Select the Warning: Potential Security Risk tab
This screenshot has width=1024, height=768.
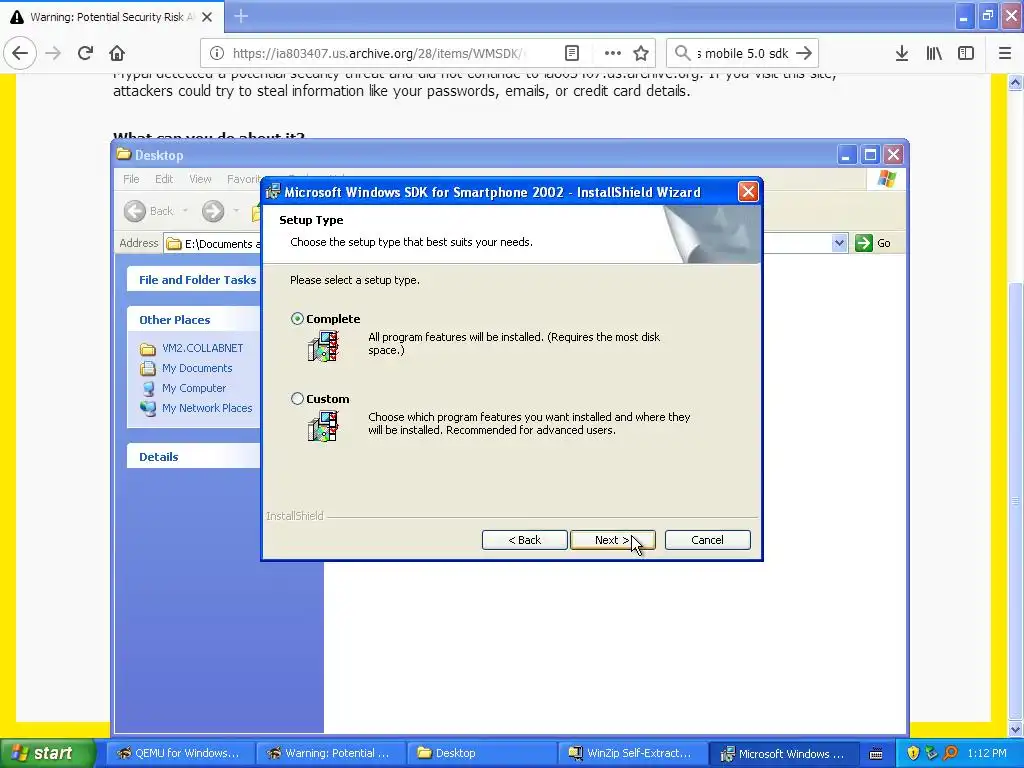(112, 17)
